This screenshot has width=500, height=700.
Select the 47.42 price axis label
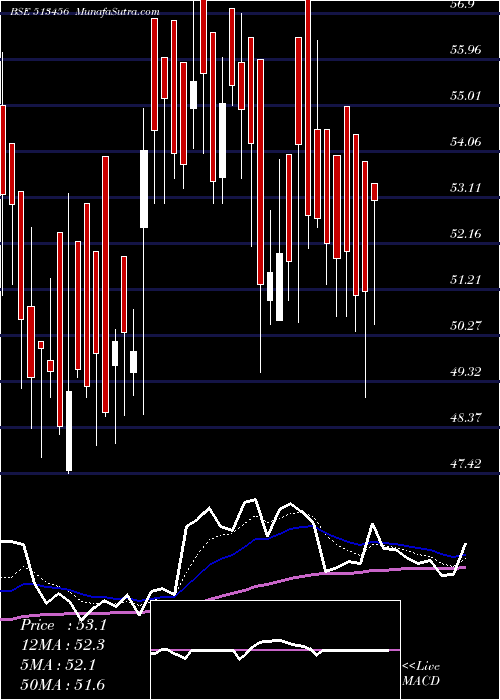466,464
